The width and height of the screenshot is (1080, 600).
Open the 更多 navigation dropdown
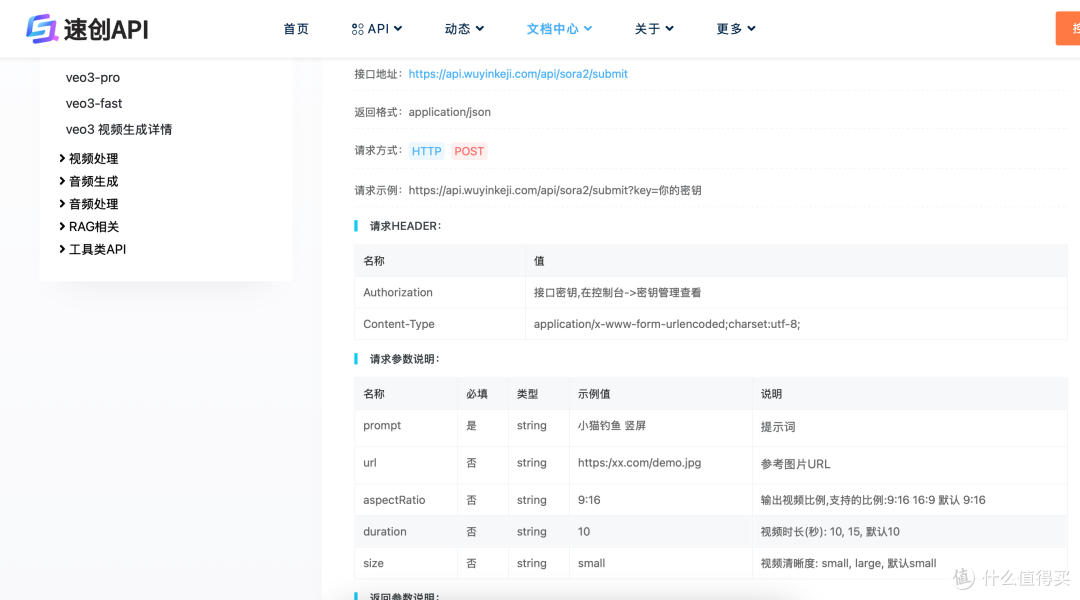point(736,29)
